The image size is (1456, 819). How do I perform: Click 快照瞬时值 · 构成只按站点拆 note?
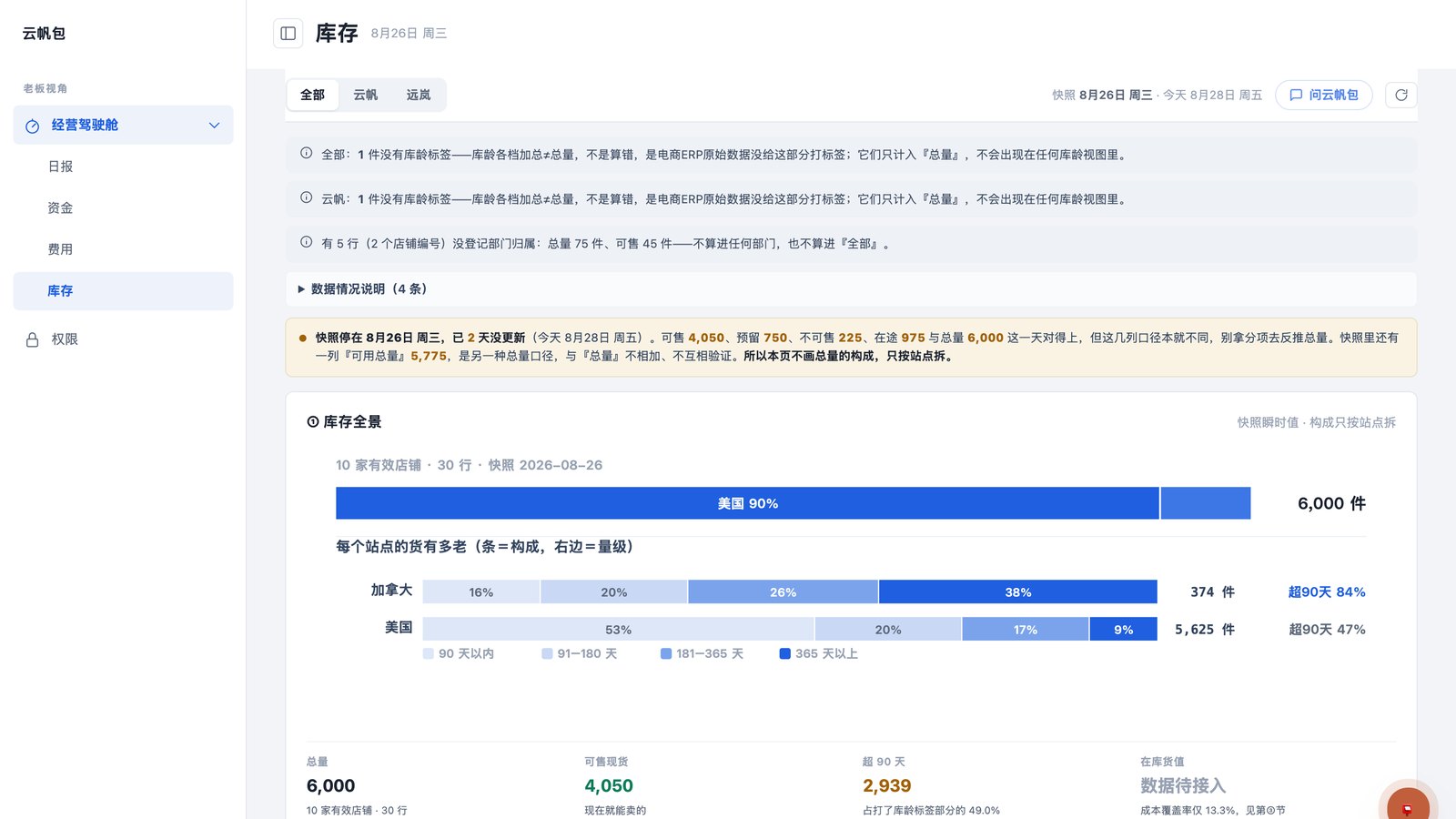point(1316,422)
